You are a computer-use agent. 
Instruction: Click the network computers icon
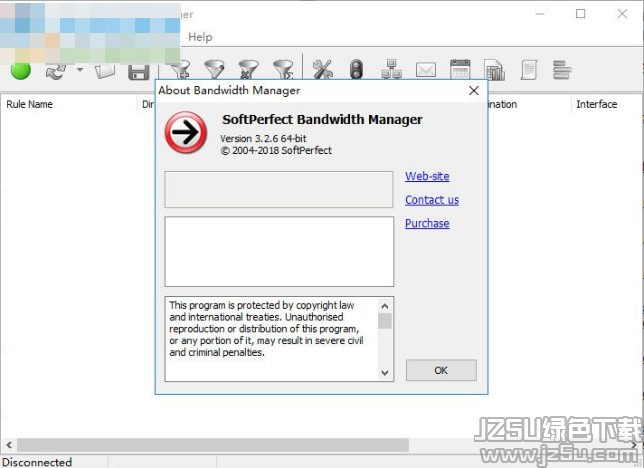391,69
